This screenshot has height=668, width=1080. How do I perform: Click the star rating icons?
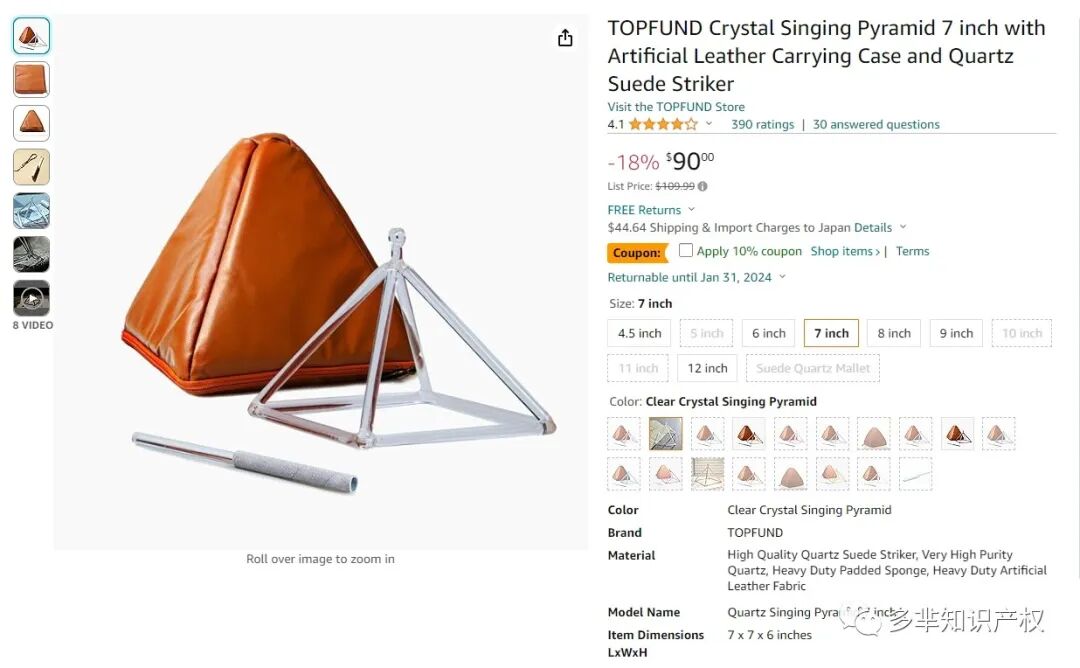(663, 125)
